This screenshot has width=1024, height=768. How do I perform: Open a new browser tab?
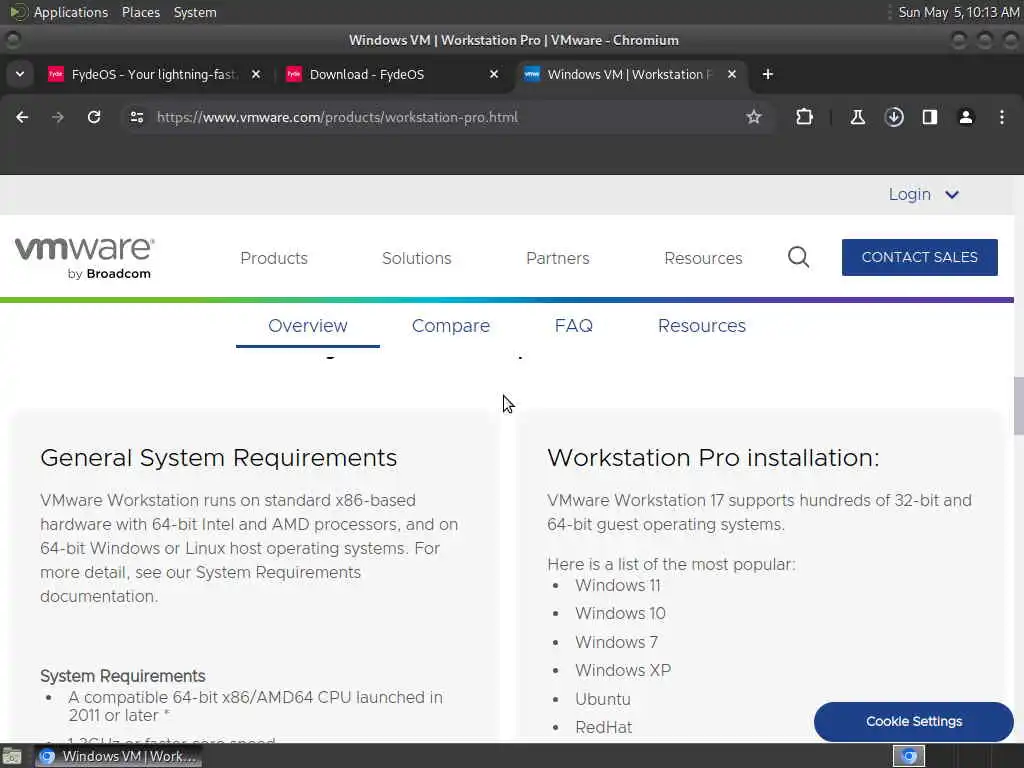coord(767,74)
